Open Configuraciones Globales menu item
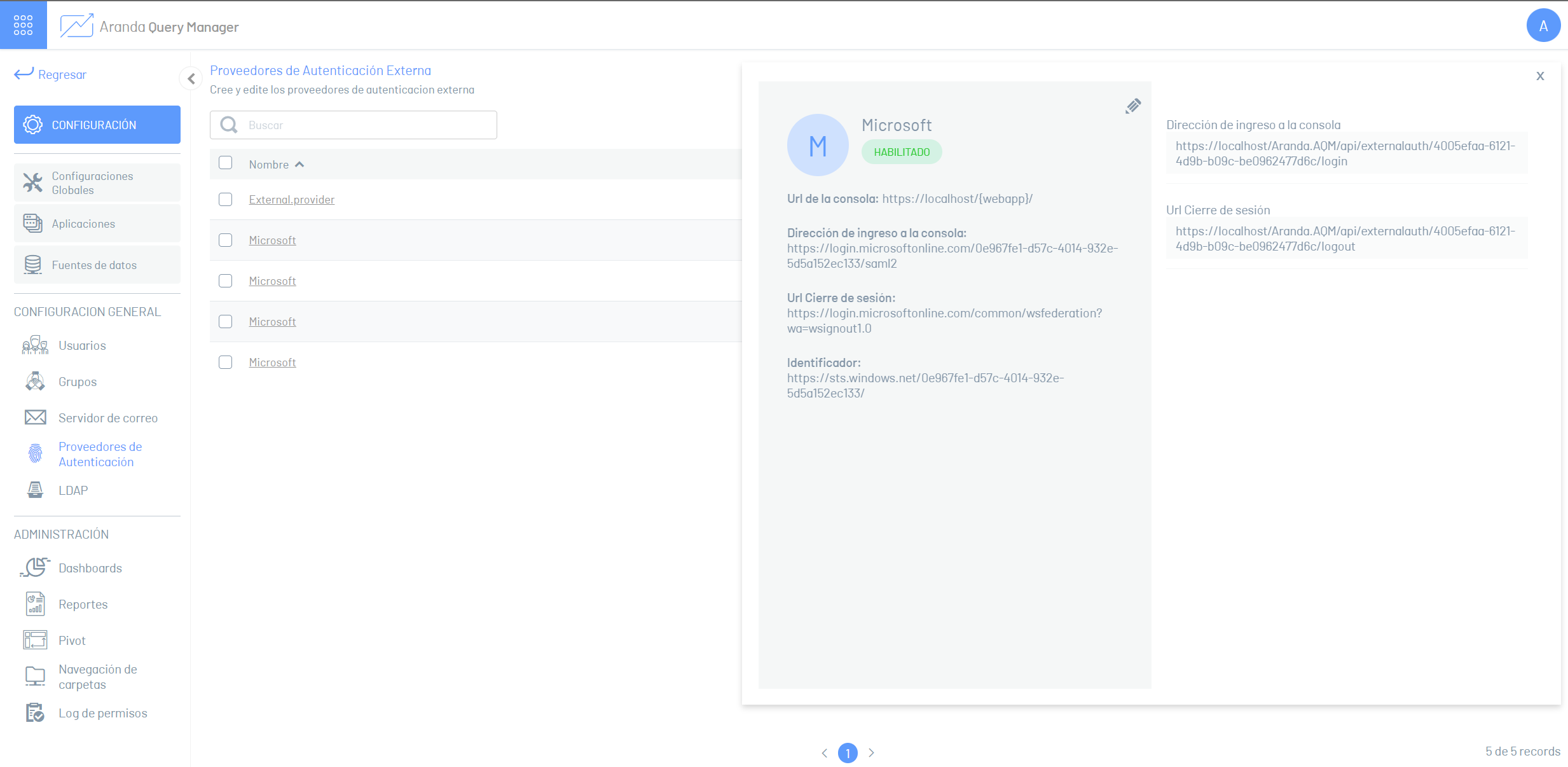Screen dimensions: 1568x767 (x=97, y=183)
